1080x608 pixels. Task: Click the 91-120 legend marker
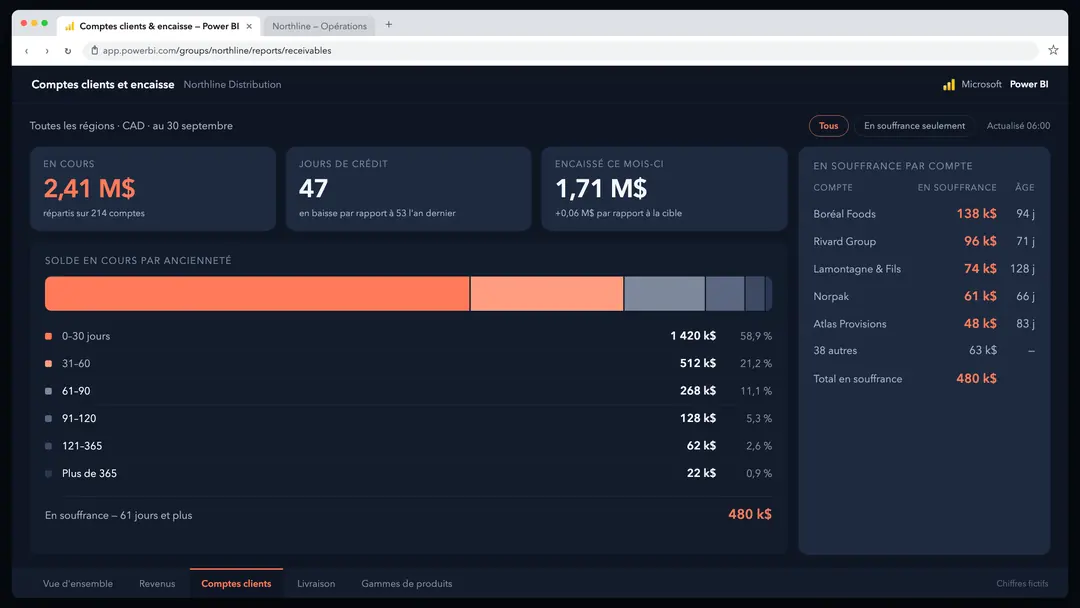coord(48,419)
